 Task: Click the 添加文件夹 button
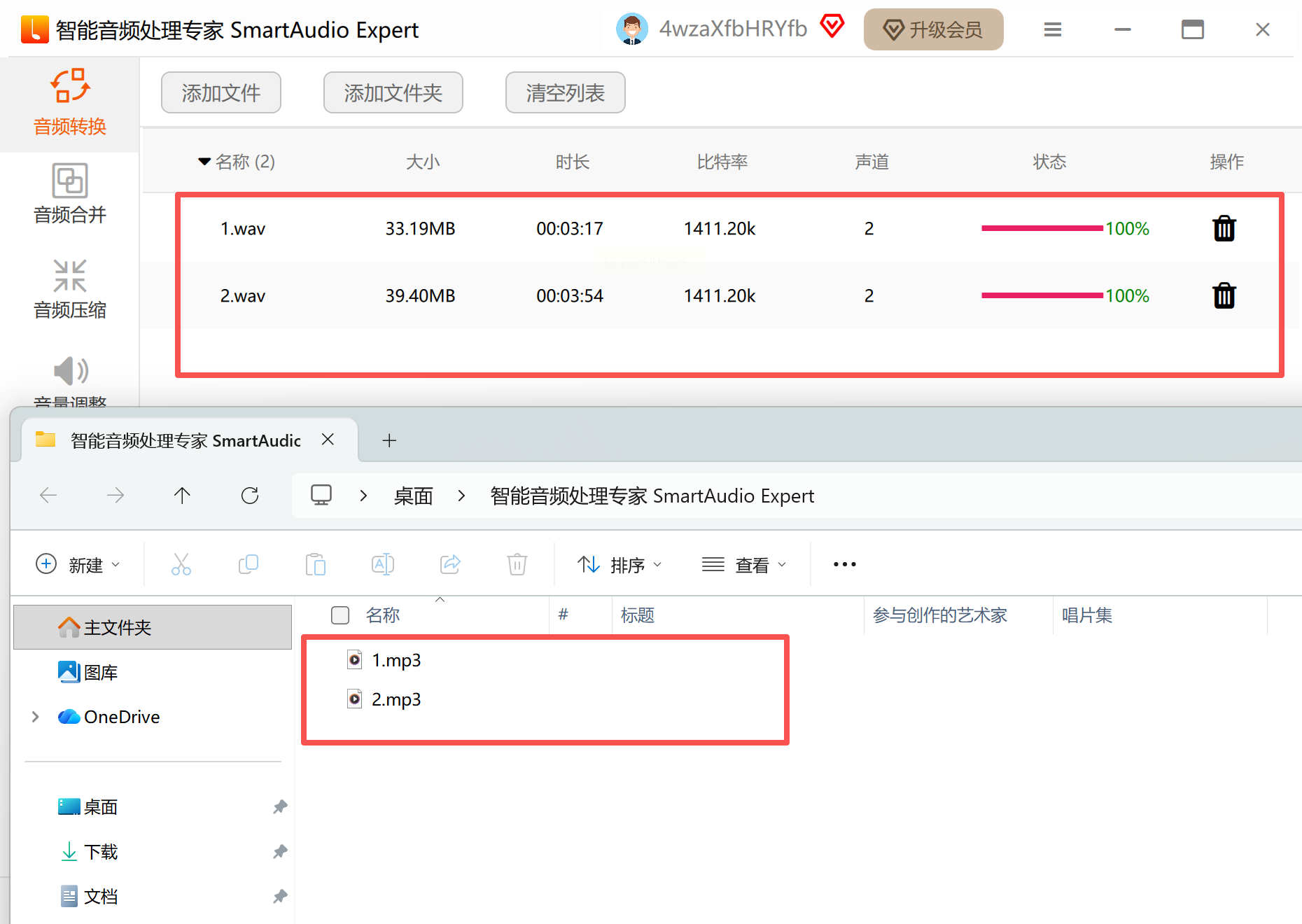[393, 92]
